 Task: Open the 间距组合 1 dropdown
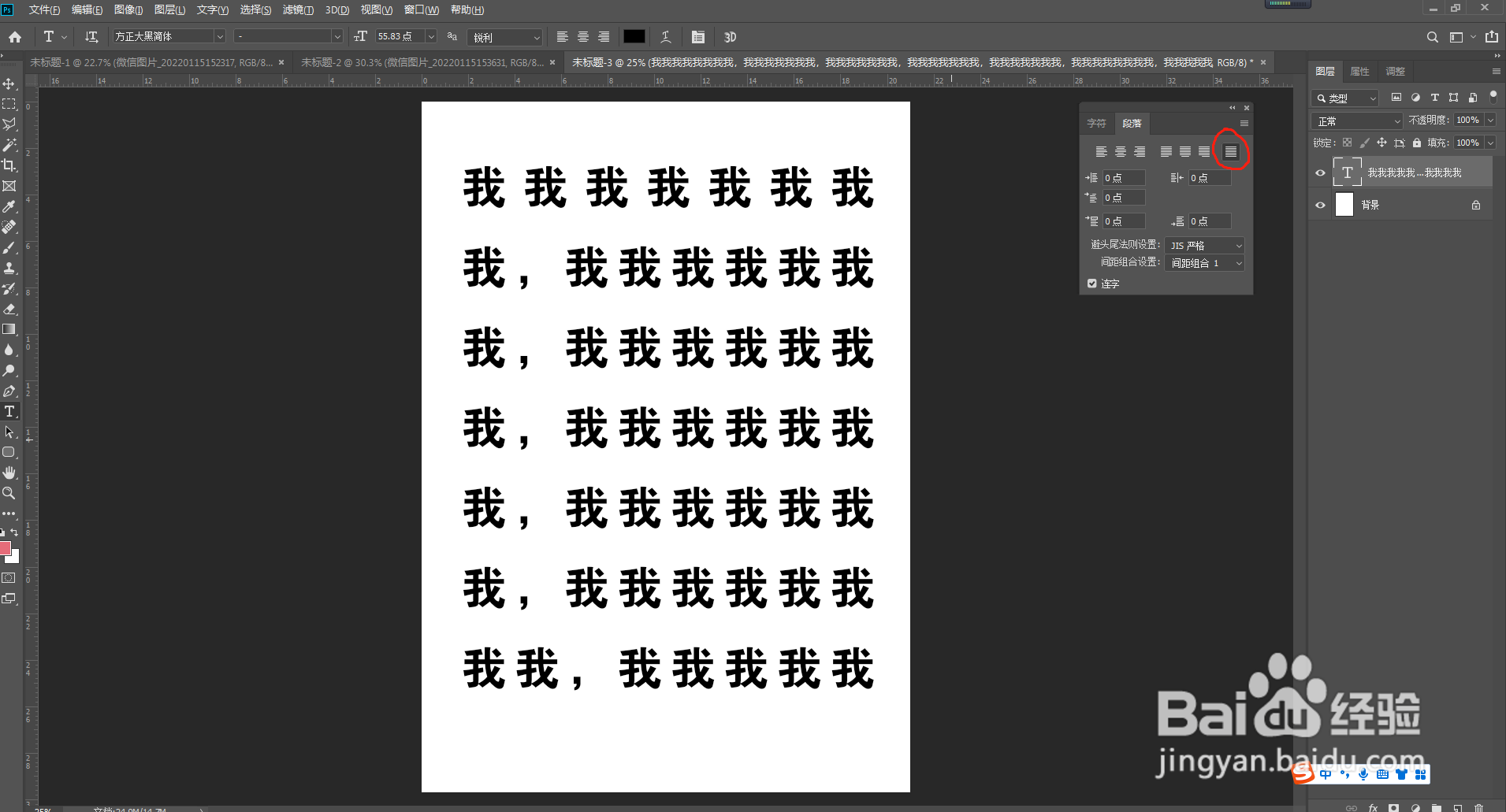1205,263
